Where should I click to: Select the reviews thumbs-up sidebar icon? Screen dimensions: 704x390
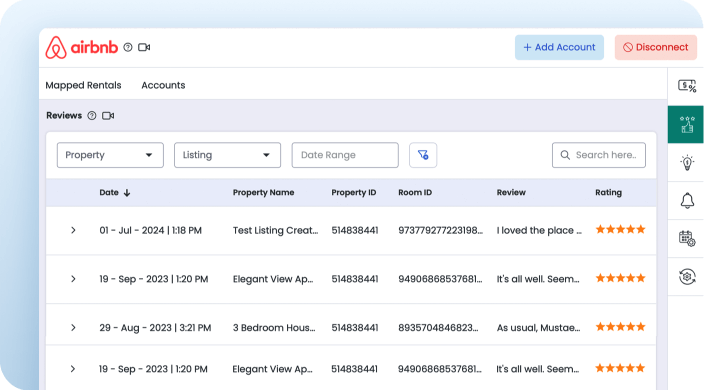(686, 125)
